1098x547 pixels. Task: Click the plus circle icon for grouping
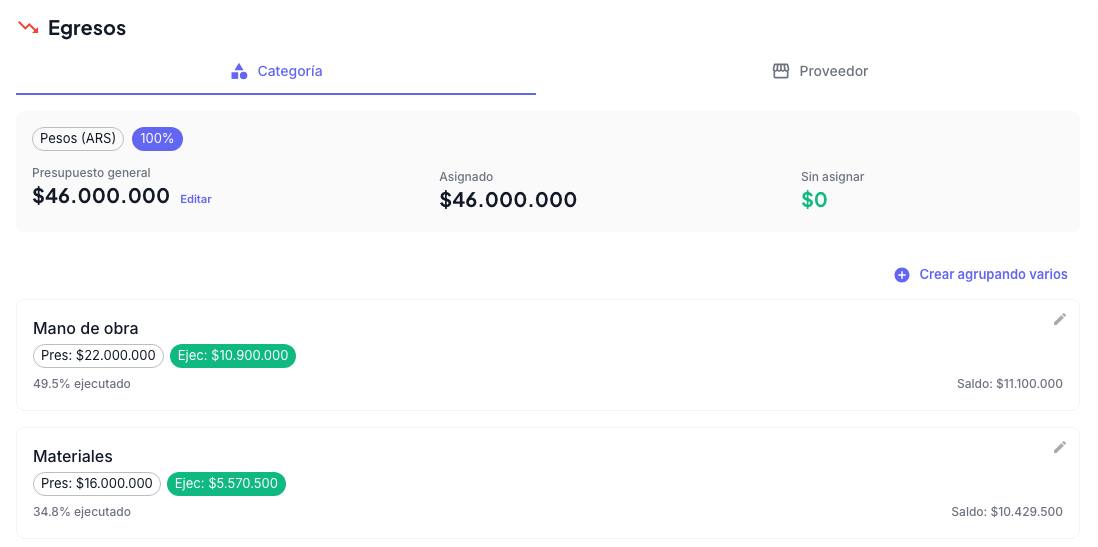point(902,275)
